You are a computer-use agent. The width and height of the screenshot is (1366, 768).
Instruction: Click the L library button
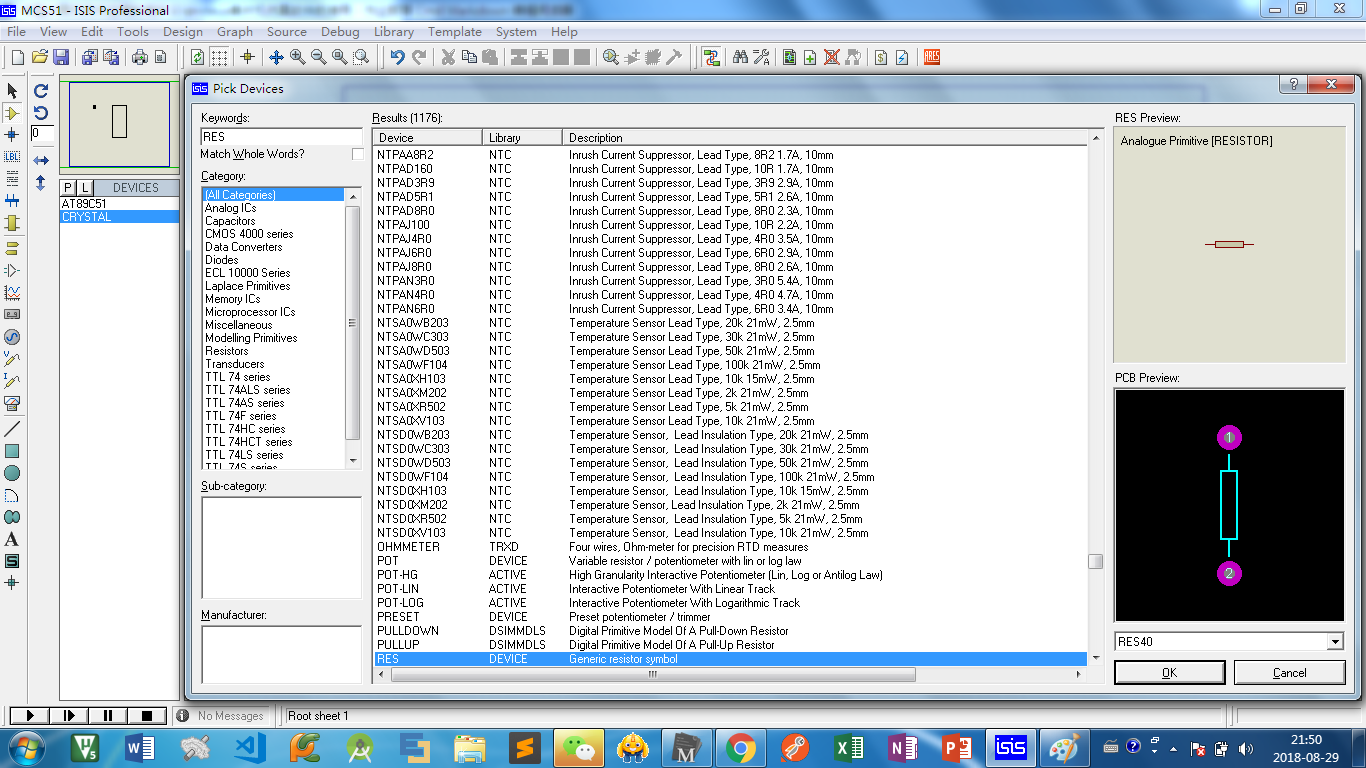point(85,188)
